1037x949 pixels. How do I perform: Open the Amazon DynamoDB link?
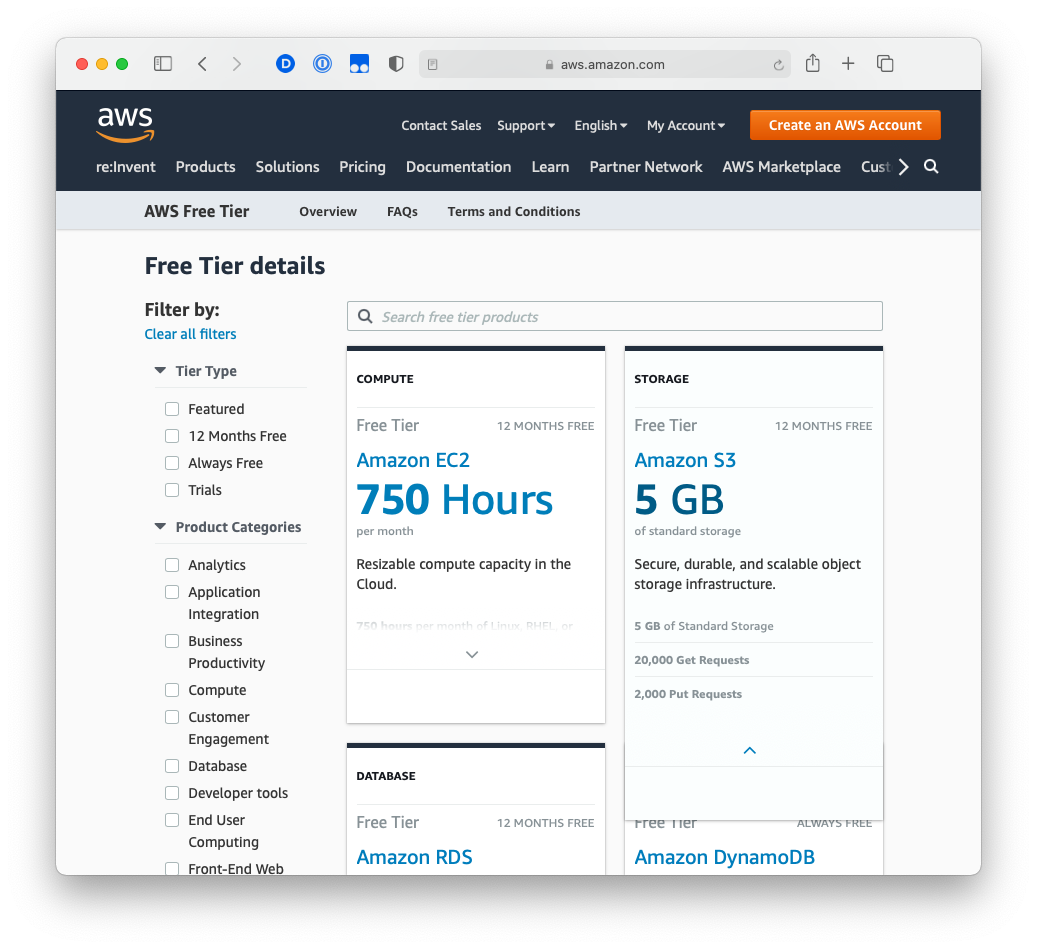pyautogui.click(x=725, y=857)
